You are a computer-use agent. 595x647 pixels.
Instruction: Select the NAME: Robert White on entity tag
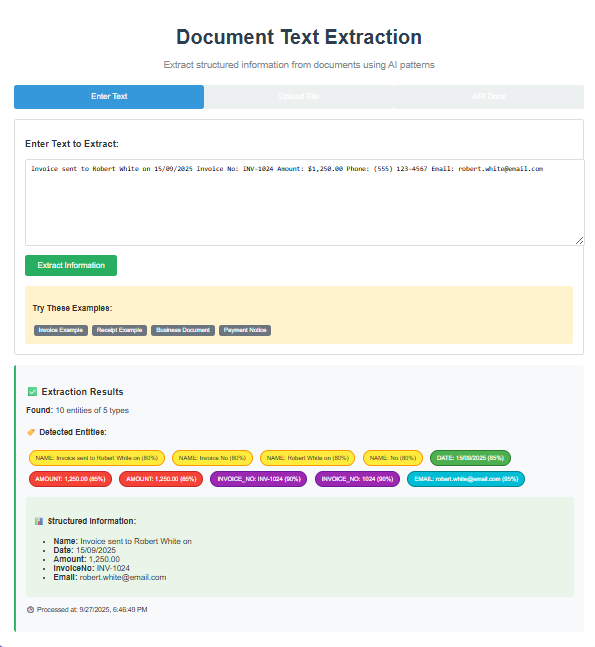tap(307, 458)
